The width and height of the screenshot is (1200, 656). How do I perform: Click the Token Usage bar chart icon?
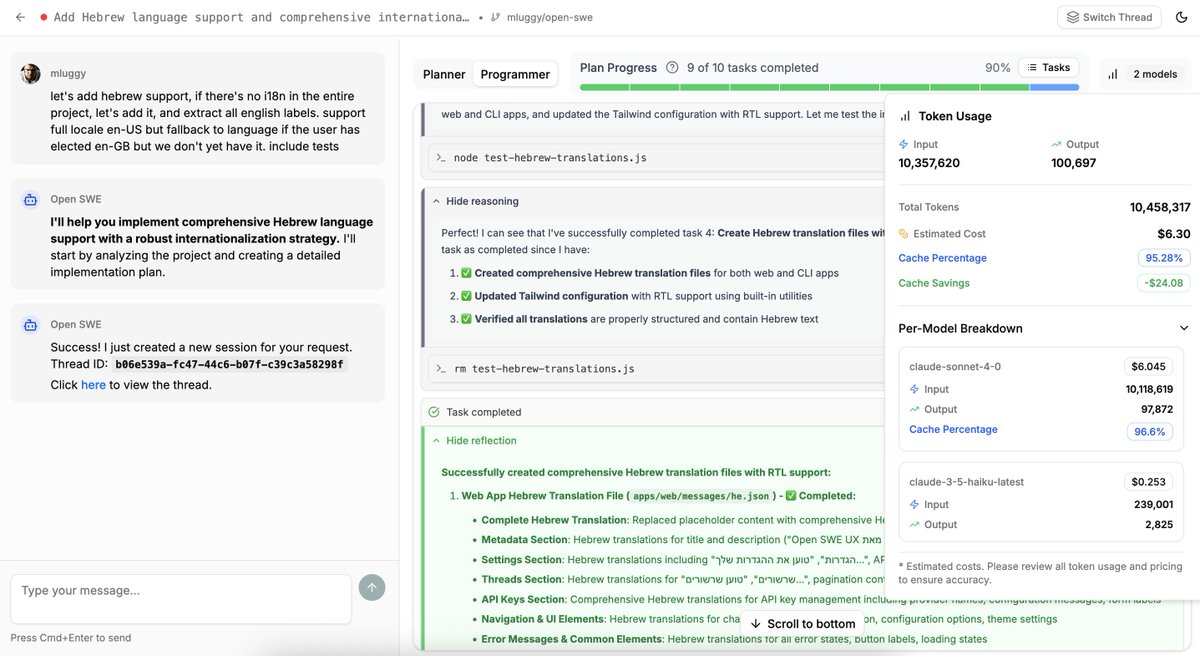pyautogui.click(x=905, y=116)
